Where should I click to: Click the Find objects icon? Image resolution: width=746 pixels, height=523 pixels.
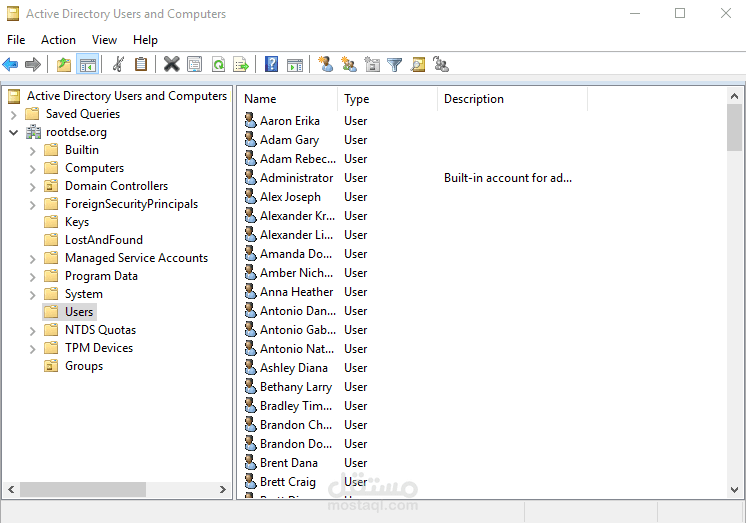(418, 64)
